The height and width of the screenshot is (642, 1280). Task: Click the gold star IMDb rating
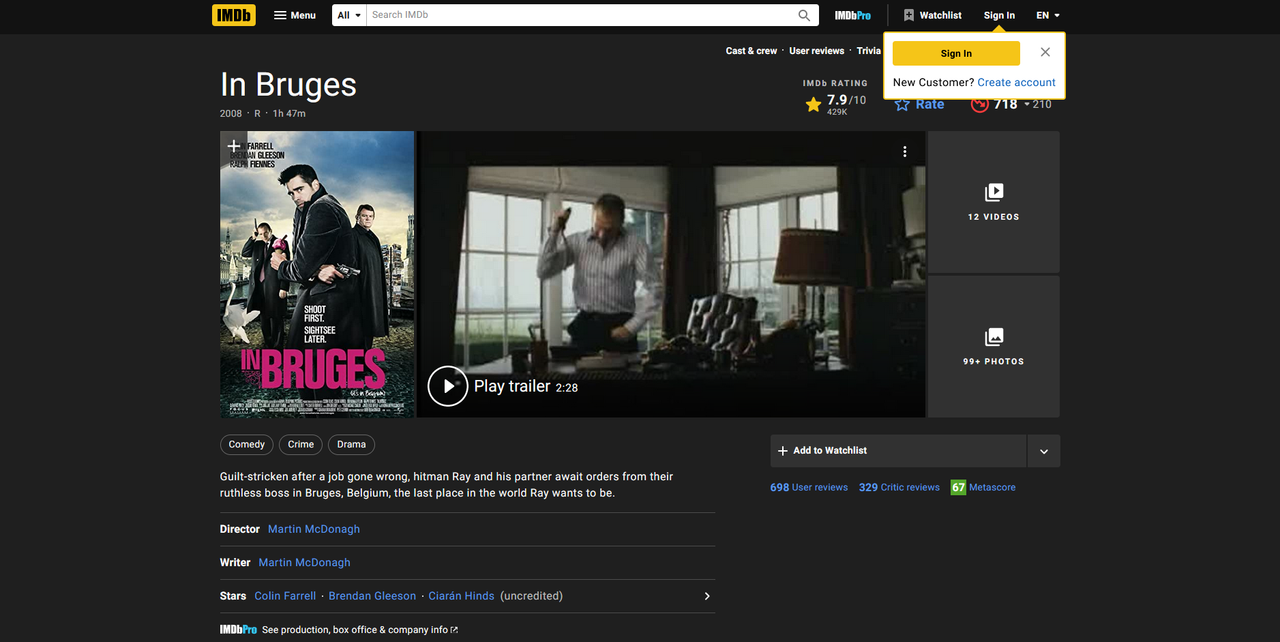[813, 104]
